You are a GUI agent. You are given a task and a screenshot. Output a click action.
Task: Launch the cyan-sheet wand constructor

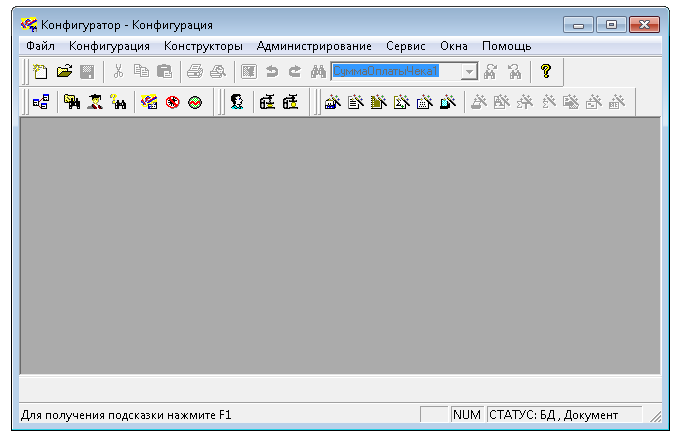click(448, 102)
